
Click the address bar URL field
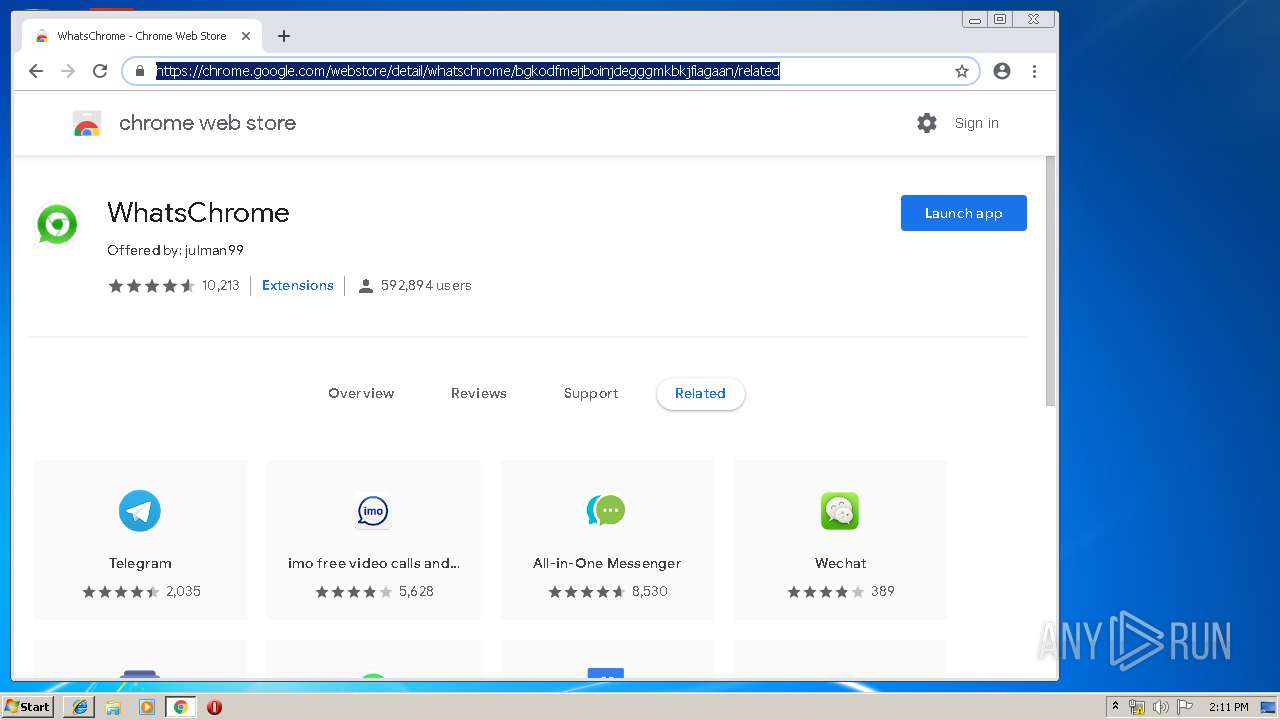(x=550, y=71)
